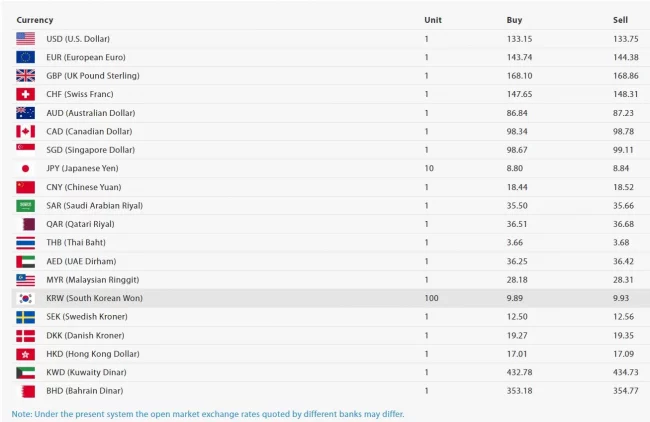Click the Canadian flag icon
The width and height of the screenshot is (650, 422).
click(25, 131)
